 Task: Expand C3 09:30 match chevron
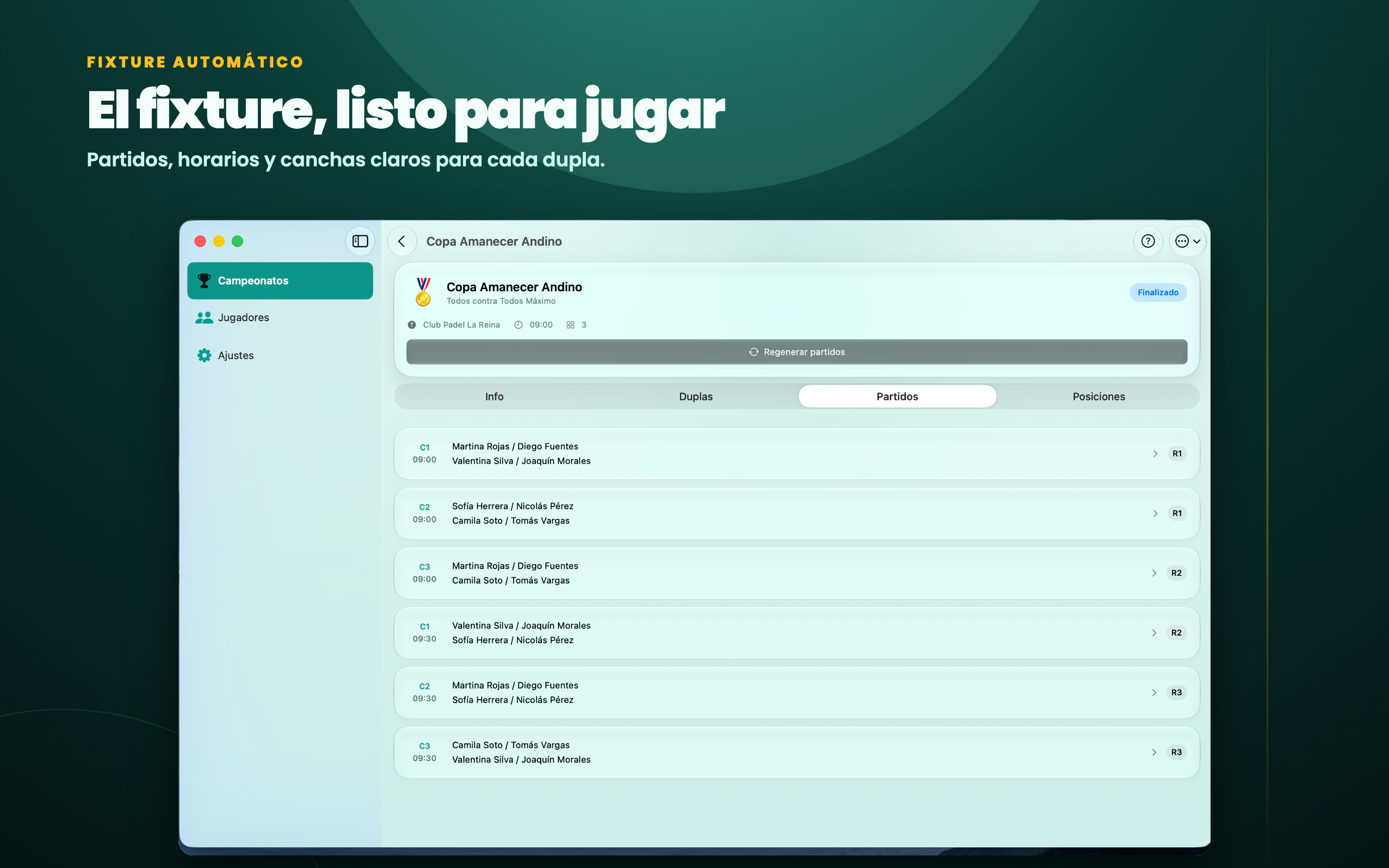coord(1154,752)
